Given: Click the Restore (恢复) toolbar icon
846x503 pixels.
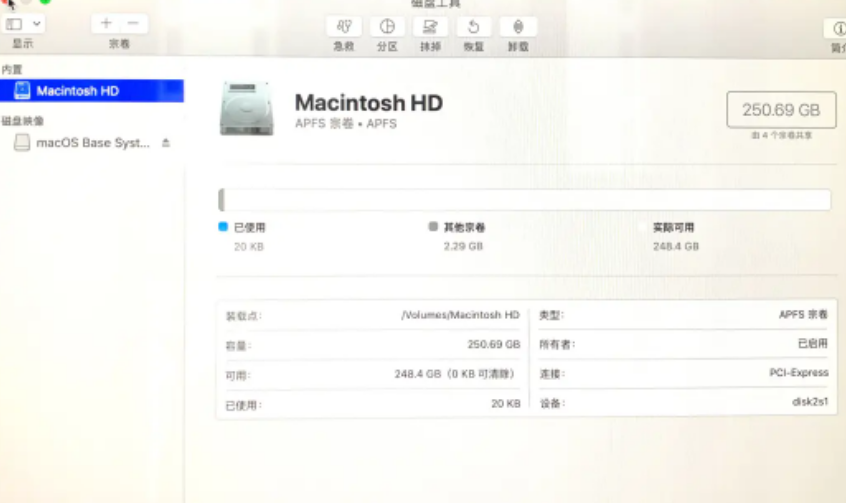Looking at the screenshot, I should coord(474,27).
